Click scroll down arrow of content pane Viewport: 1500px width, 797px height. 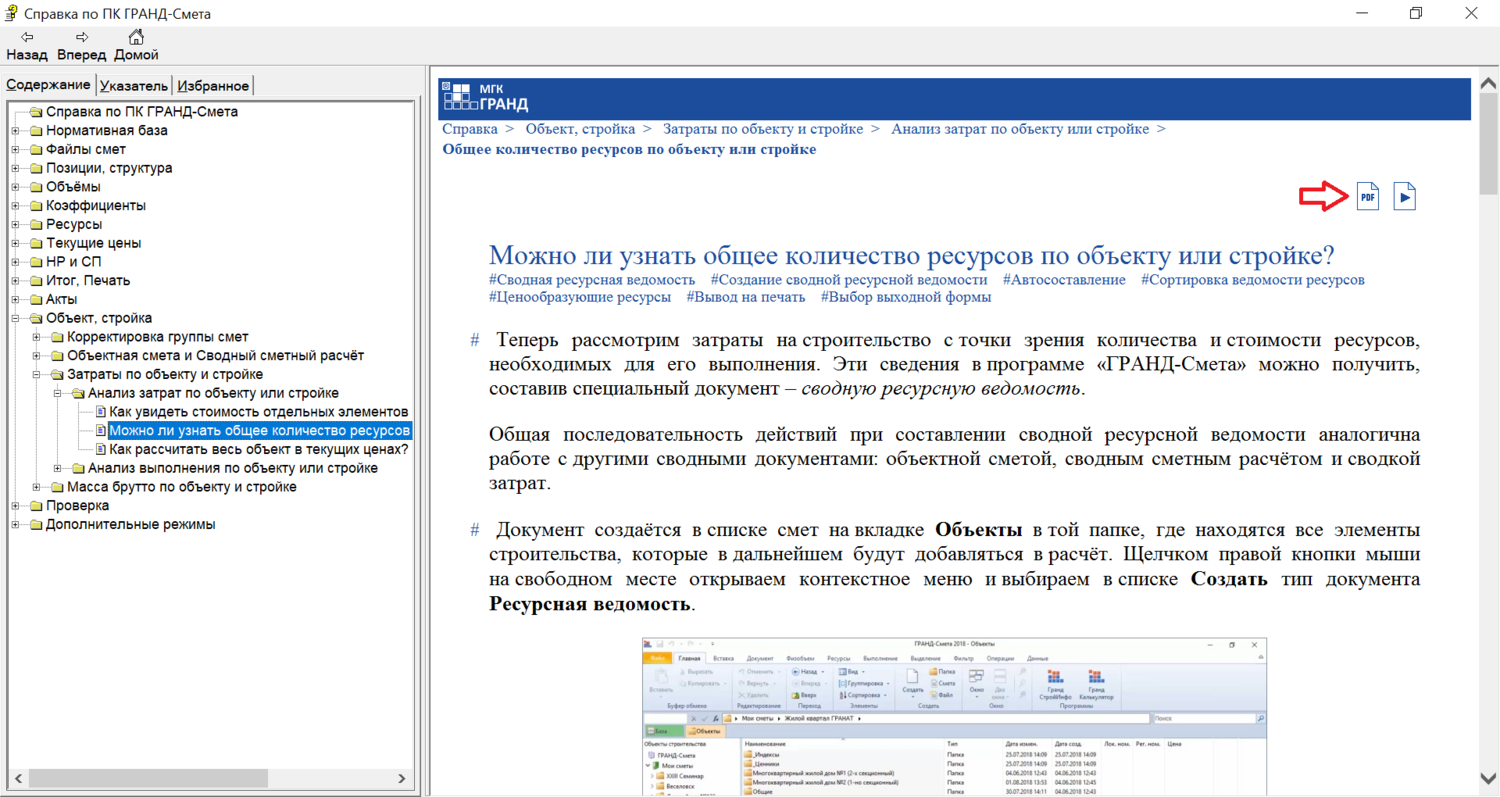coord(1487,778)
